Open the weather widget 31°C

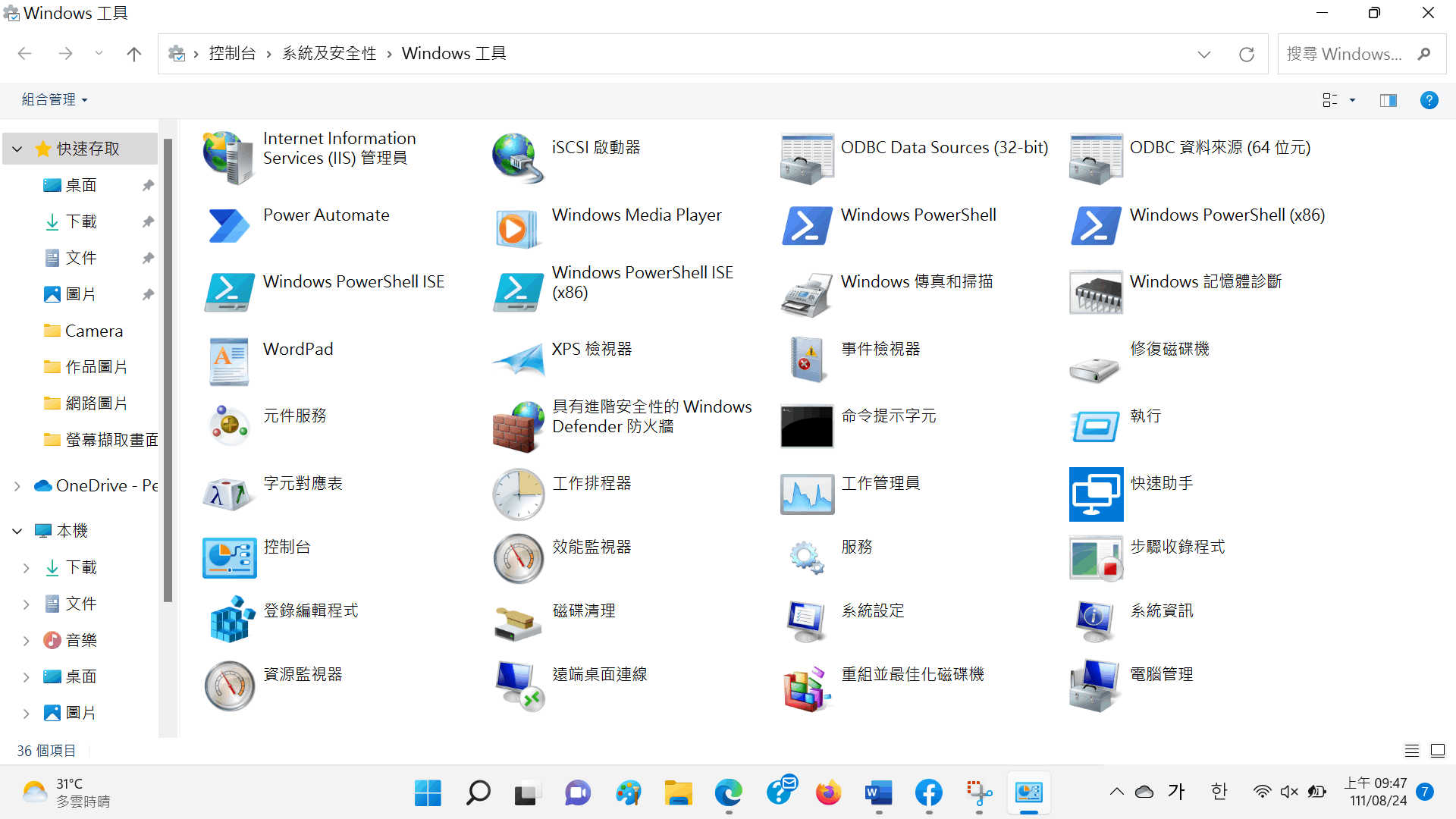[x=68, y=792]
